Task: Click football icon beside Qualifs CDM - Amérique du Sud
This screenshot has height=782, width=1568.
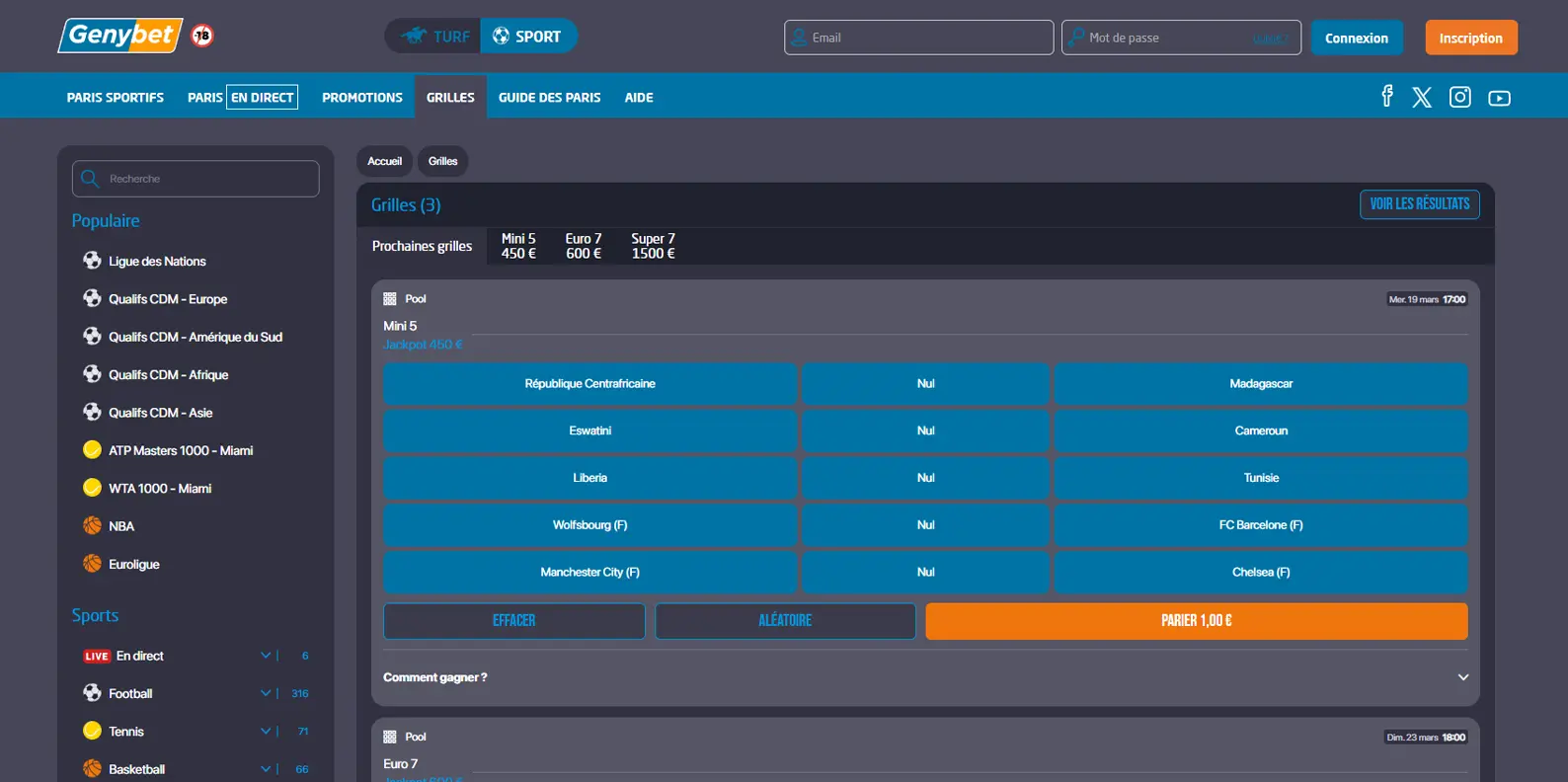Action: tap(92, 337)
